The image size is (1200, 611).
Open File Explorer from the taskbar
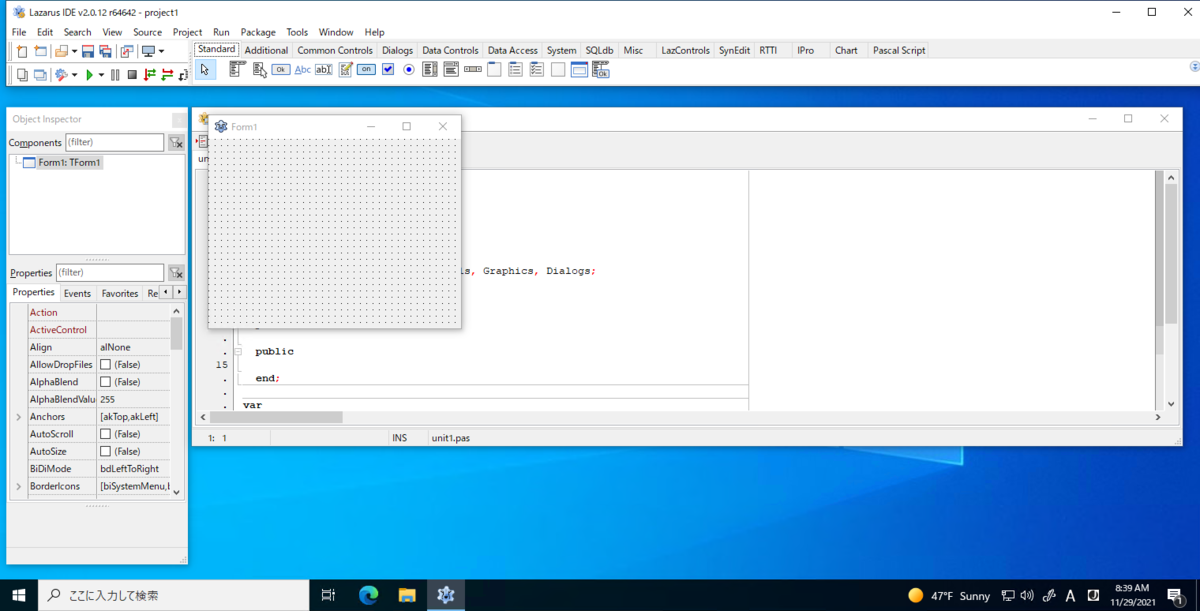(407, 595)
